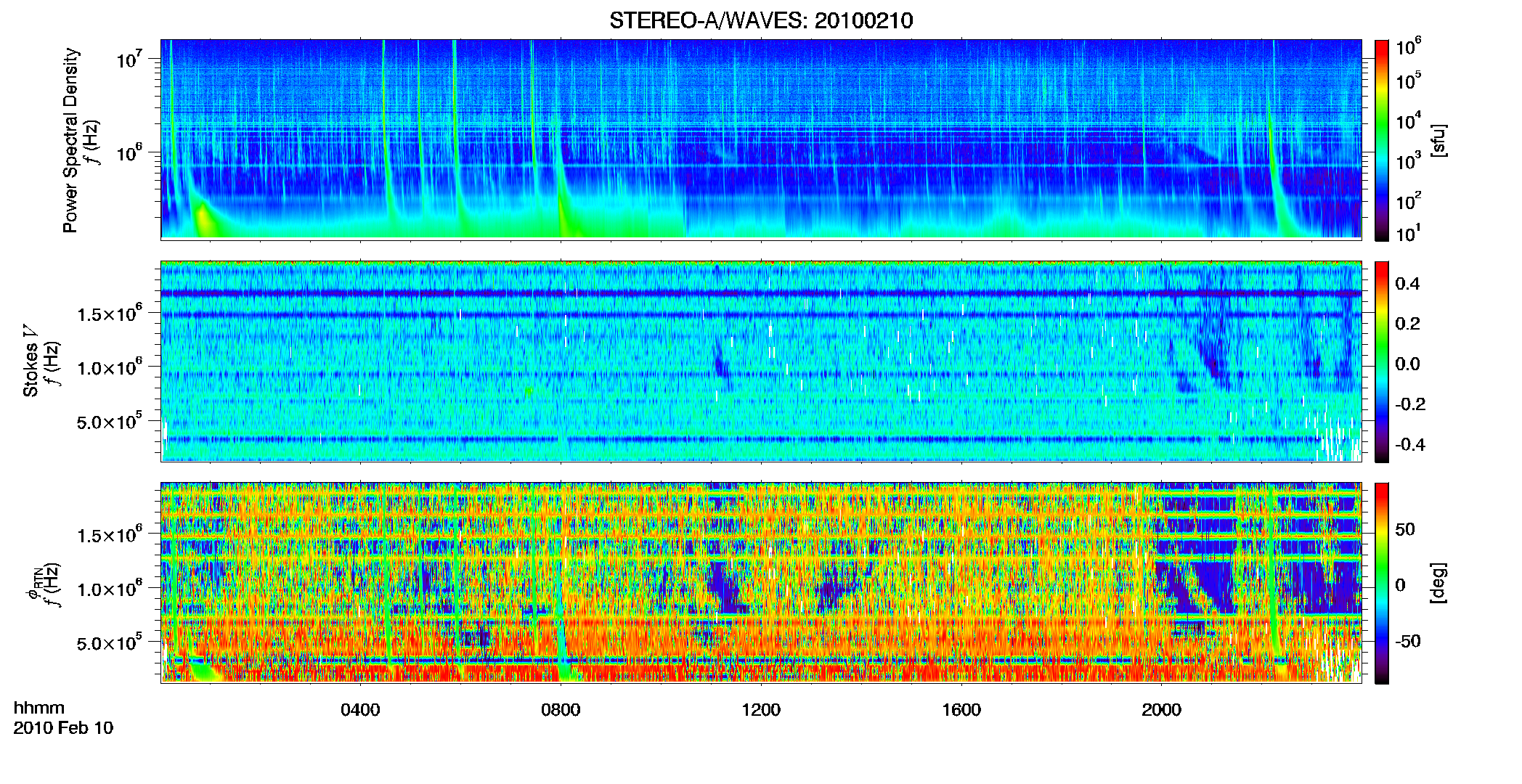Click the 0800 time tick label
This screenshot has width=1522, height=784.
[561, 709]
